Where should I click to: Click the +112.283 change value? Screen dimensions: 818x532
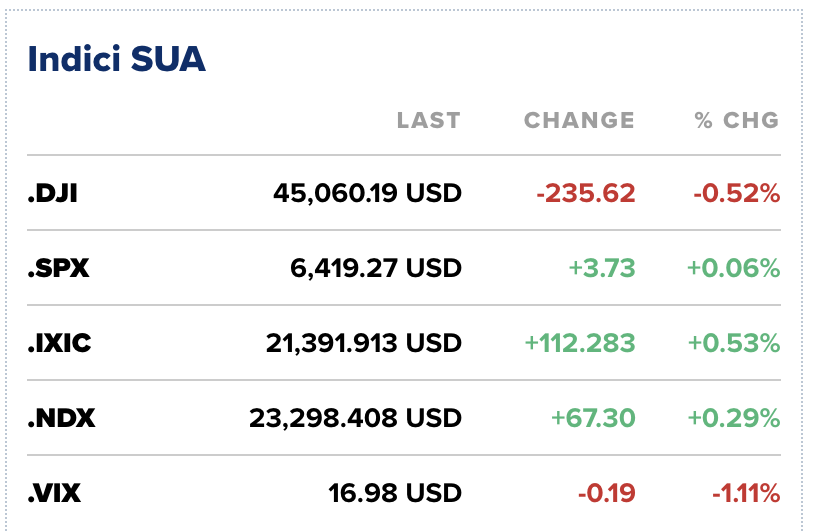580,343
